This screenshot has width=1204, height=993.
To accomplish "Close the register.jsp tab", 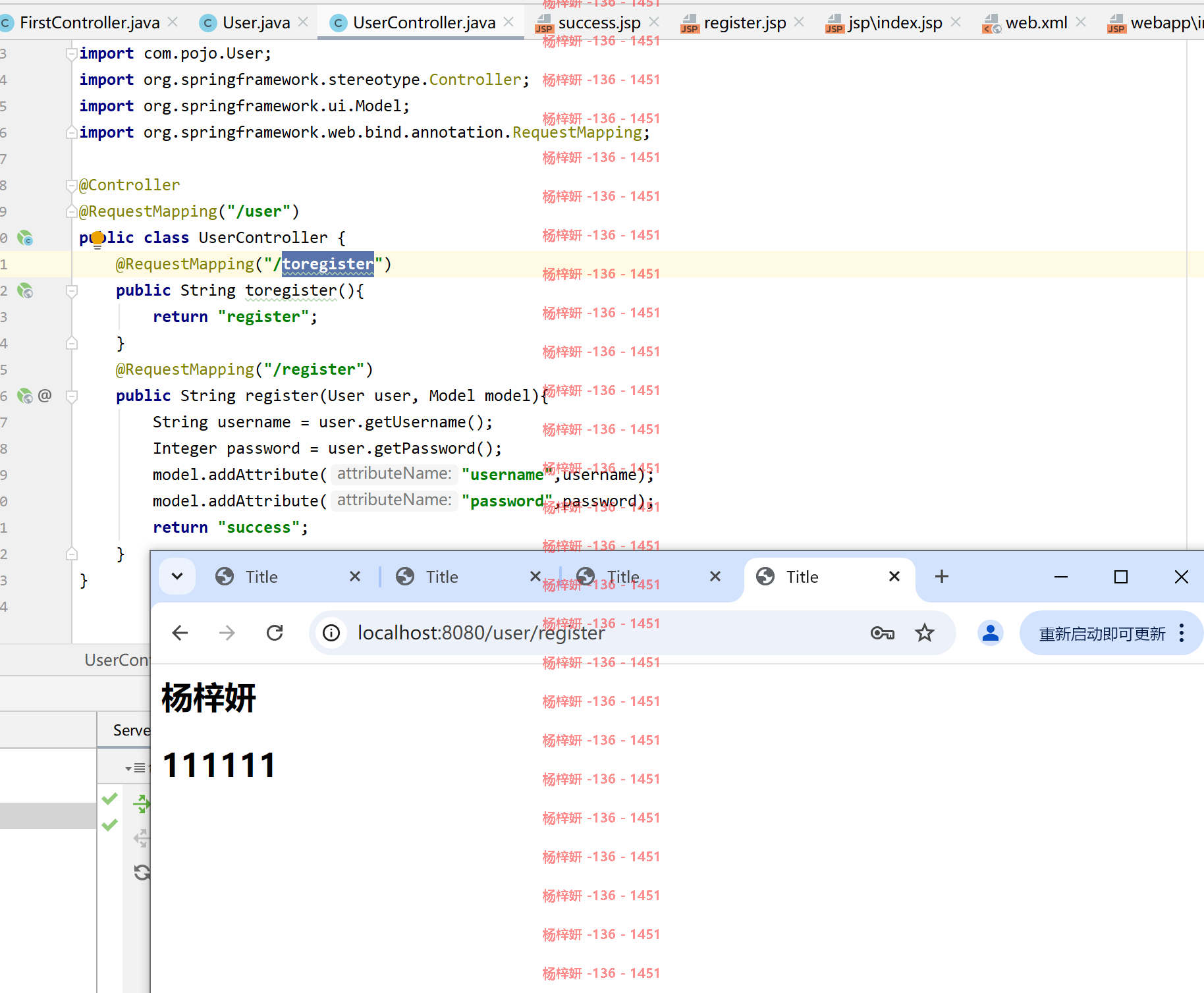I will pyautogui.click(x=799, y=22).
